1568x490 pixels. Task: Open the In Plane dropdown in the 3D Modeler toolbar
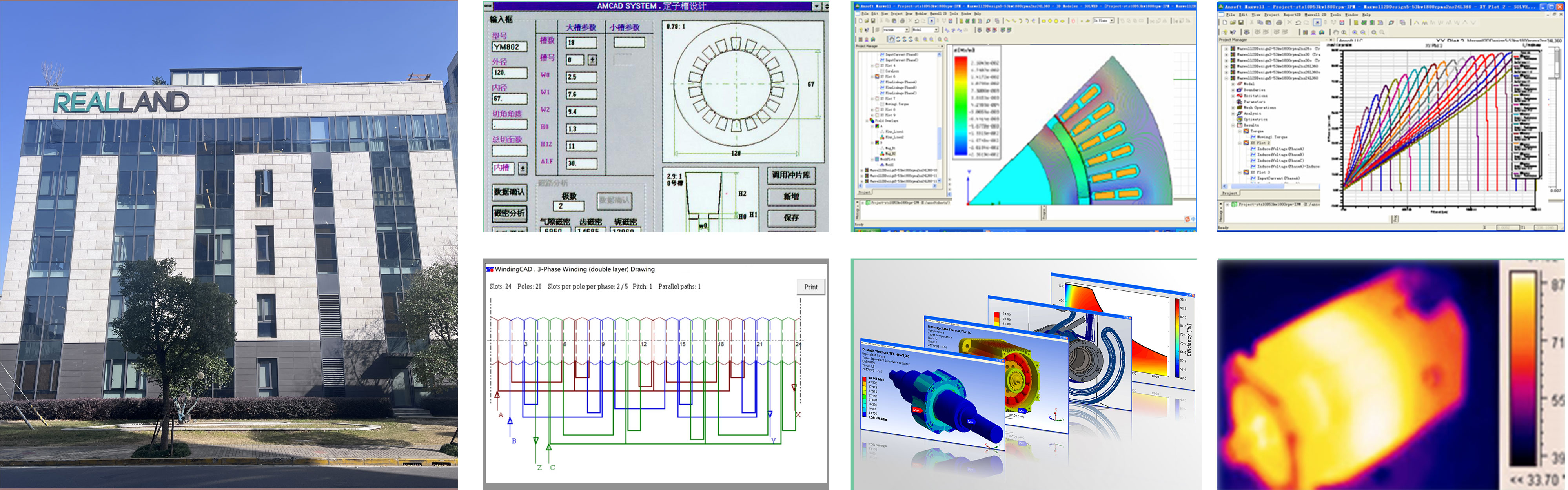click(1111, 20)
